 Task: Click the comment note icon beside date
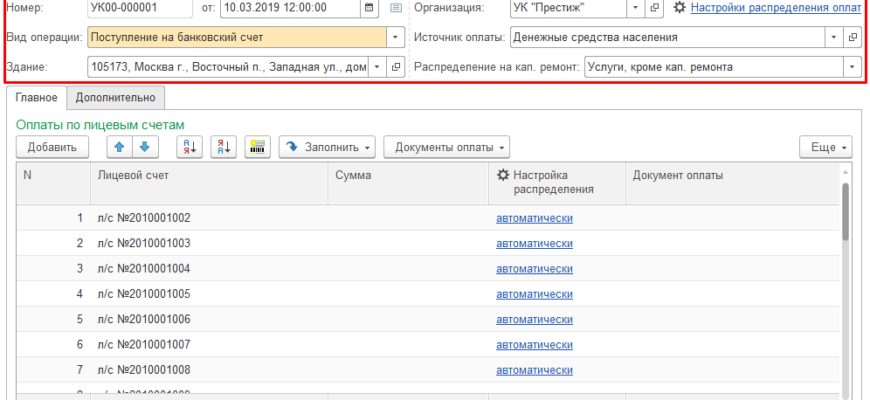396,8
